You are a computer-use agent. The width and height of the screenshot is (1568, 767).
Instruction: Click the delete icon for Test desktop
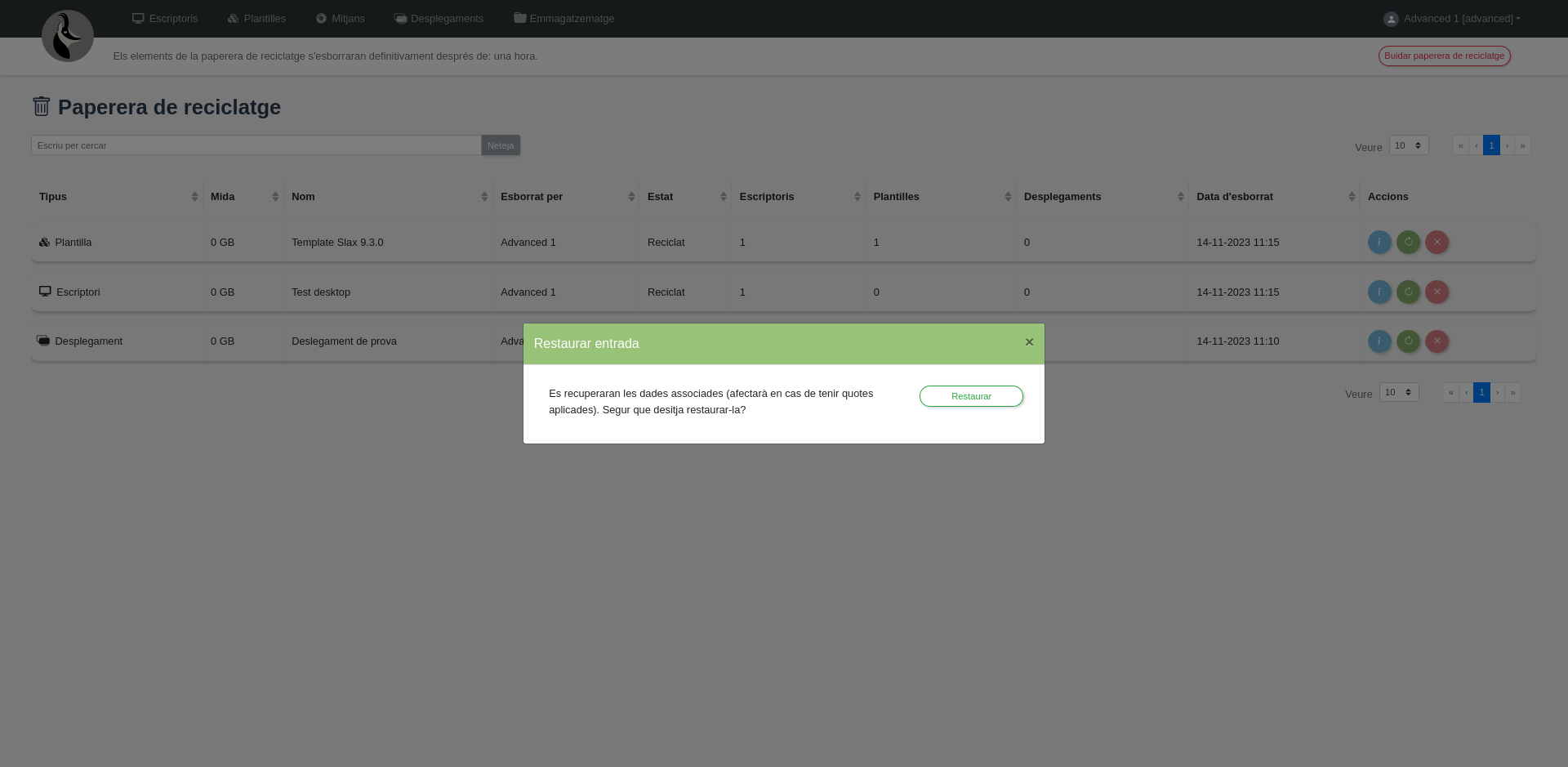tap(1437, 292)
